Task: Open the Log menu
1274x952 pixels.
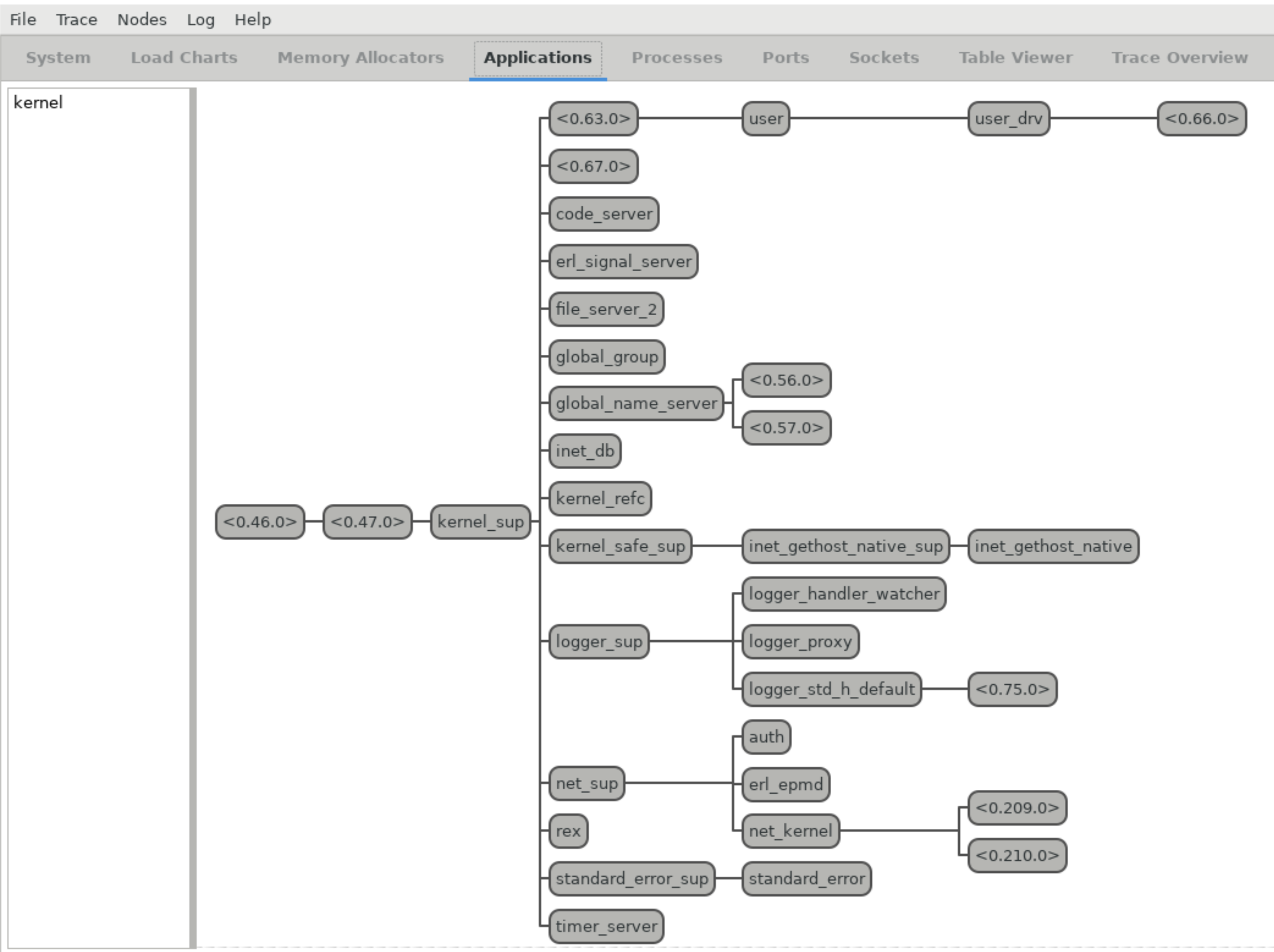Action: (200, 20)
